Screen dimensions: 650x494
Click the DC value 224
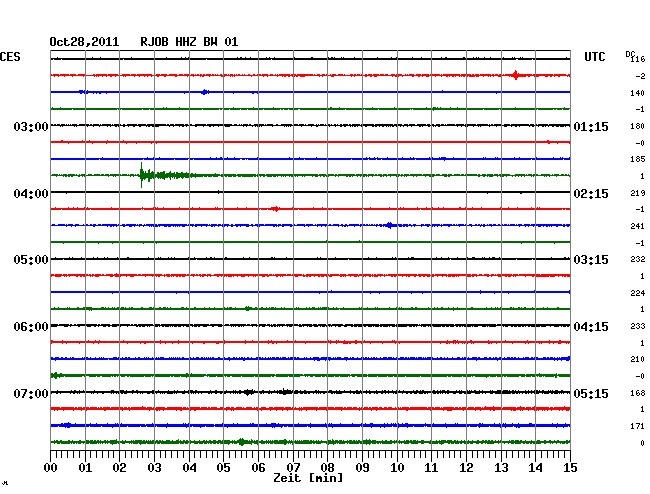tap(637, 293)
